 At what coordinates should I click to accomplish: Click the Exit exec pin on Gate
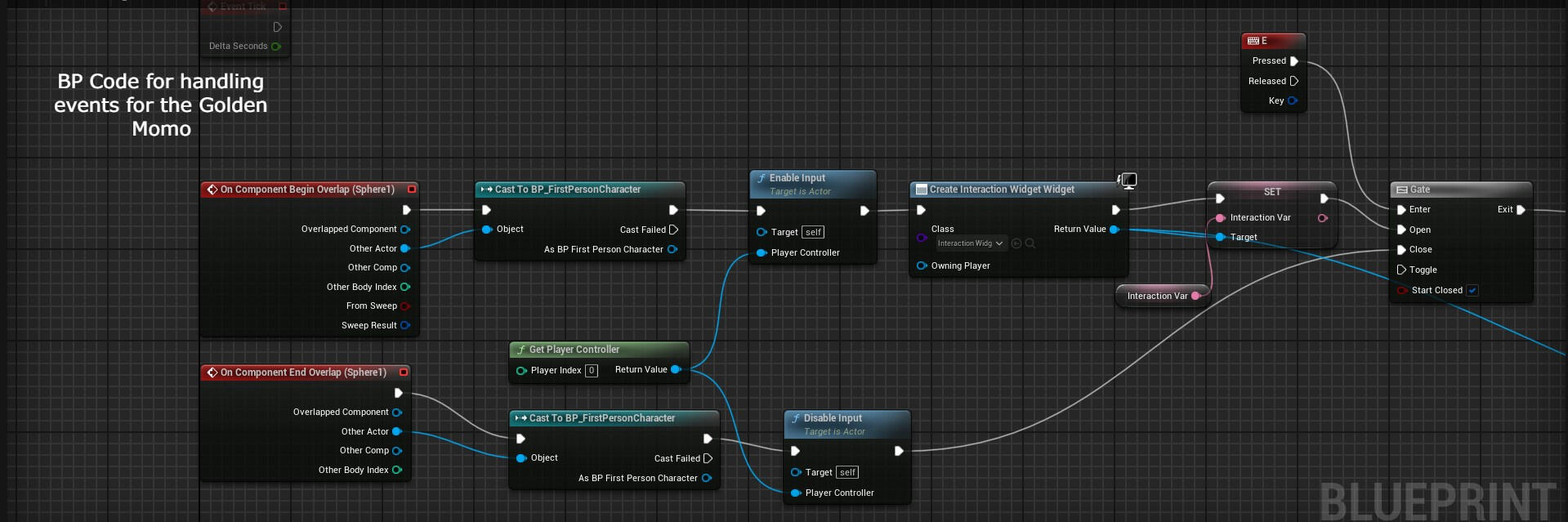pyautogui.click(x=1521, y=210)
